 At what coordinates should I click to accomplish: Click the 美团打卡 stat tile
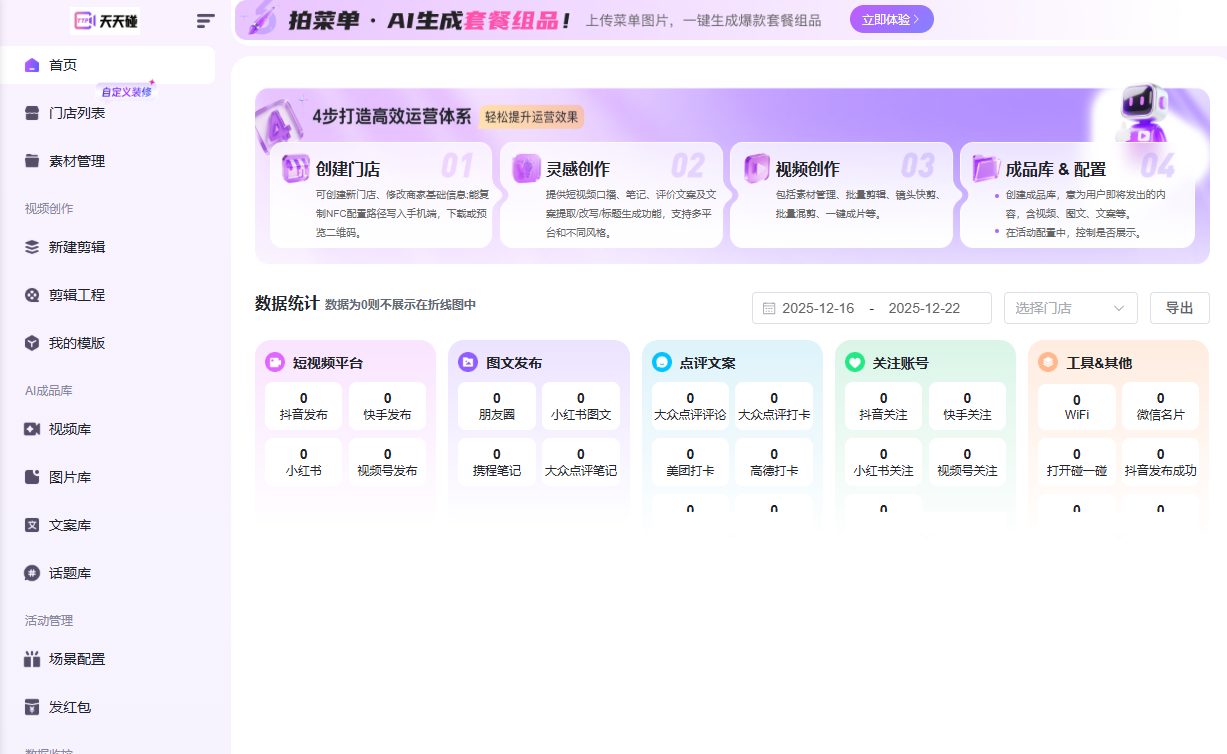point(690,462)
